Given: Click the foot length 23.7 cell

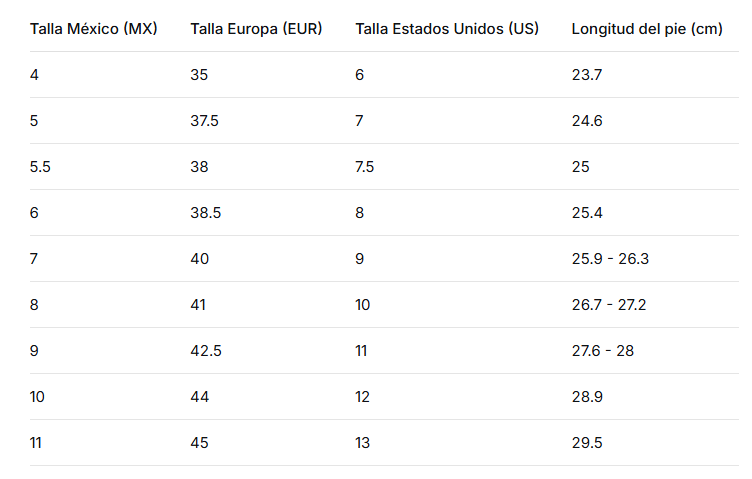Looking at the screenshot, I should [586, 75].
